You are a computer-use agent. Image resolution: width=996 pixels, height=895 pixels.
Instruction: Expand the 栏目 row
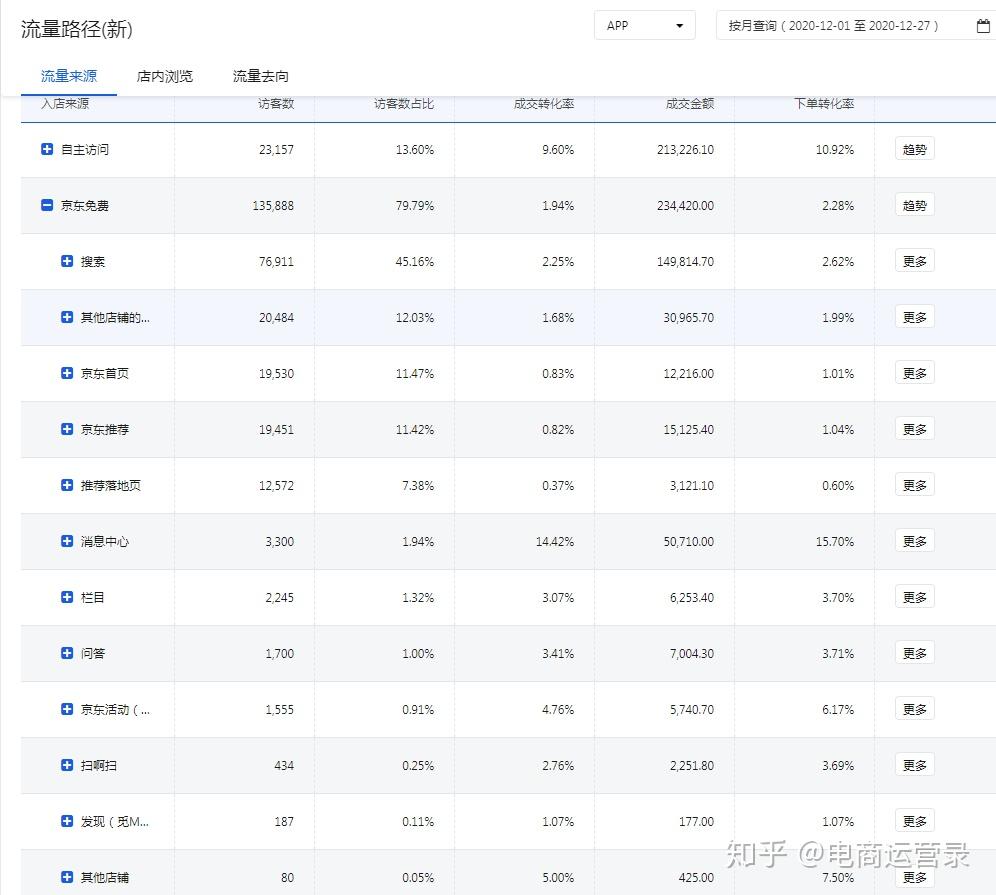(x=67, y=597)
